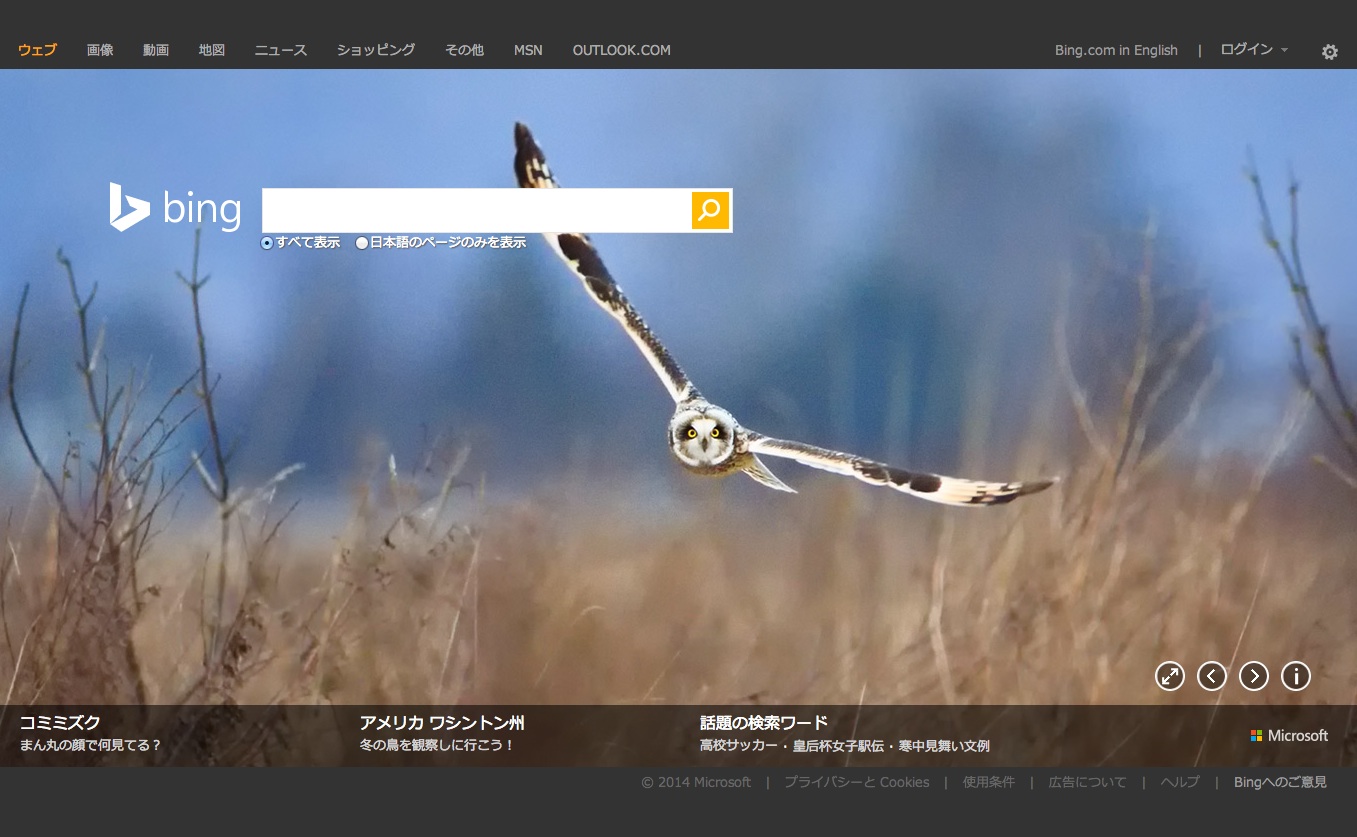
Task: Click the Bing logo
Action: click(x=176, y=208)
